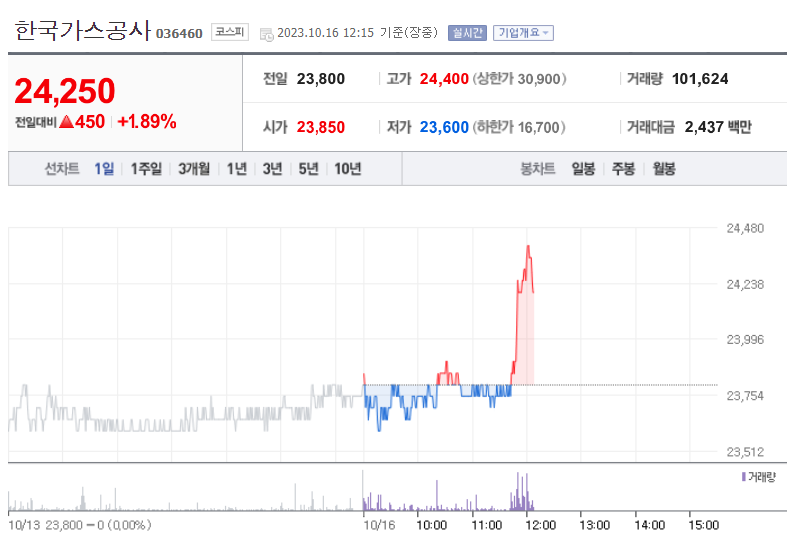The width and height of the screenshot is (787, 540).
Task: Select the 1일 line chart tab
Action: pos(104,169)
